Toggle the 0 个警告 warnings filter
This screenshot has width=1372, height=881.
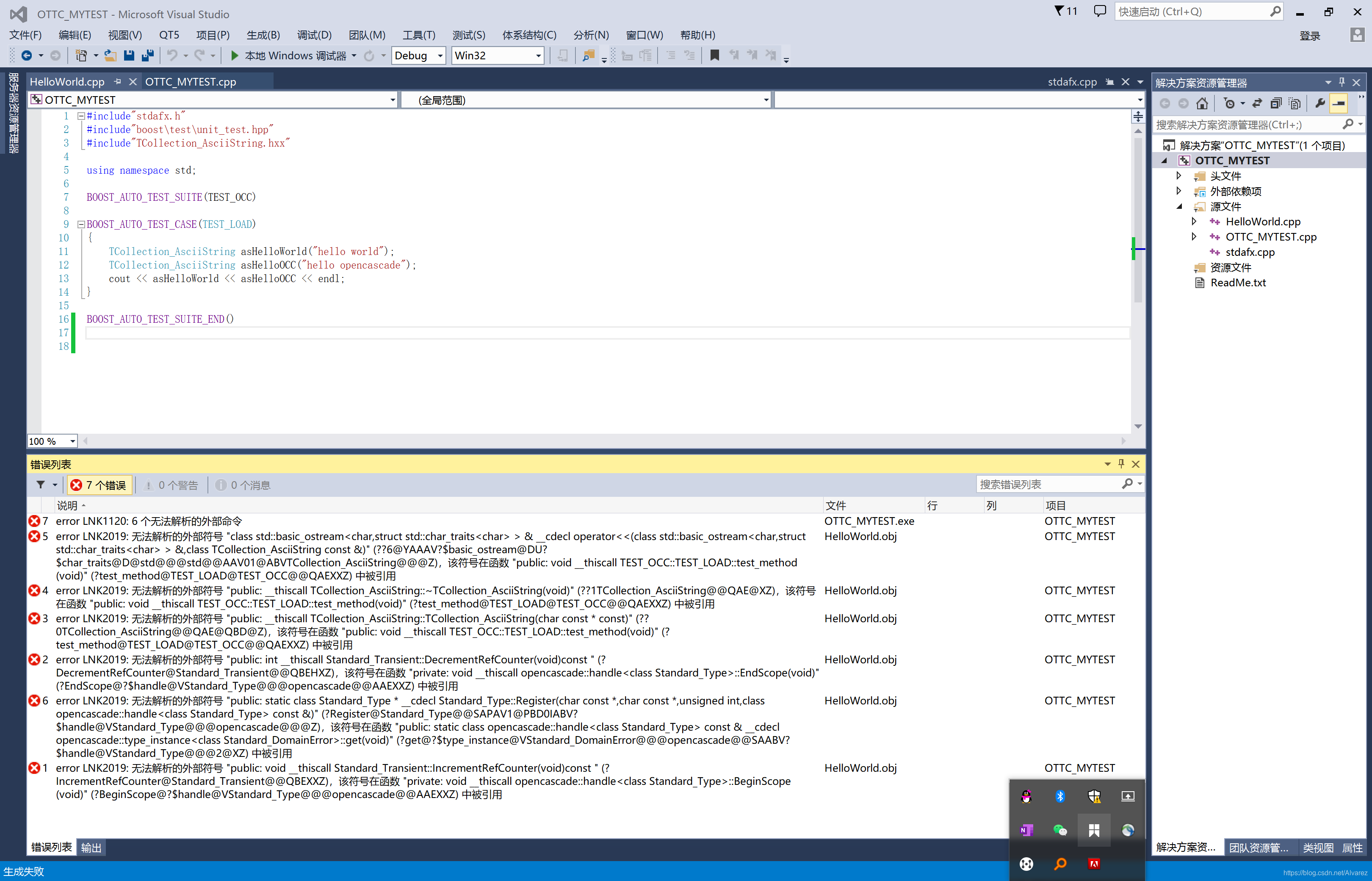coord(171,485)
